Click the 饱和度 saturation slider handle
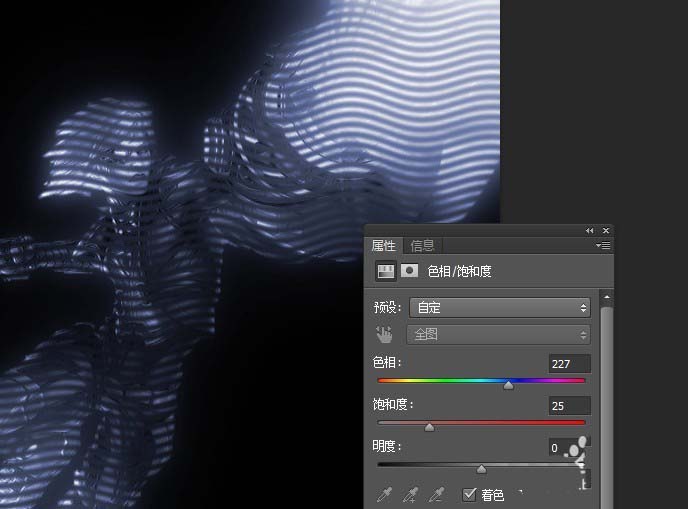The image size is (688, 509). click(x=430, y=427)
